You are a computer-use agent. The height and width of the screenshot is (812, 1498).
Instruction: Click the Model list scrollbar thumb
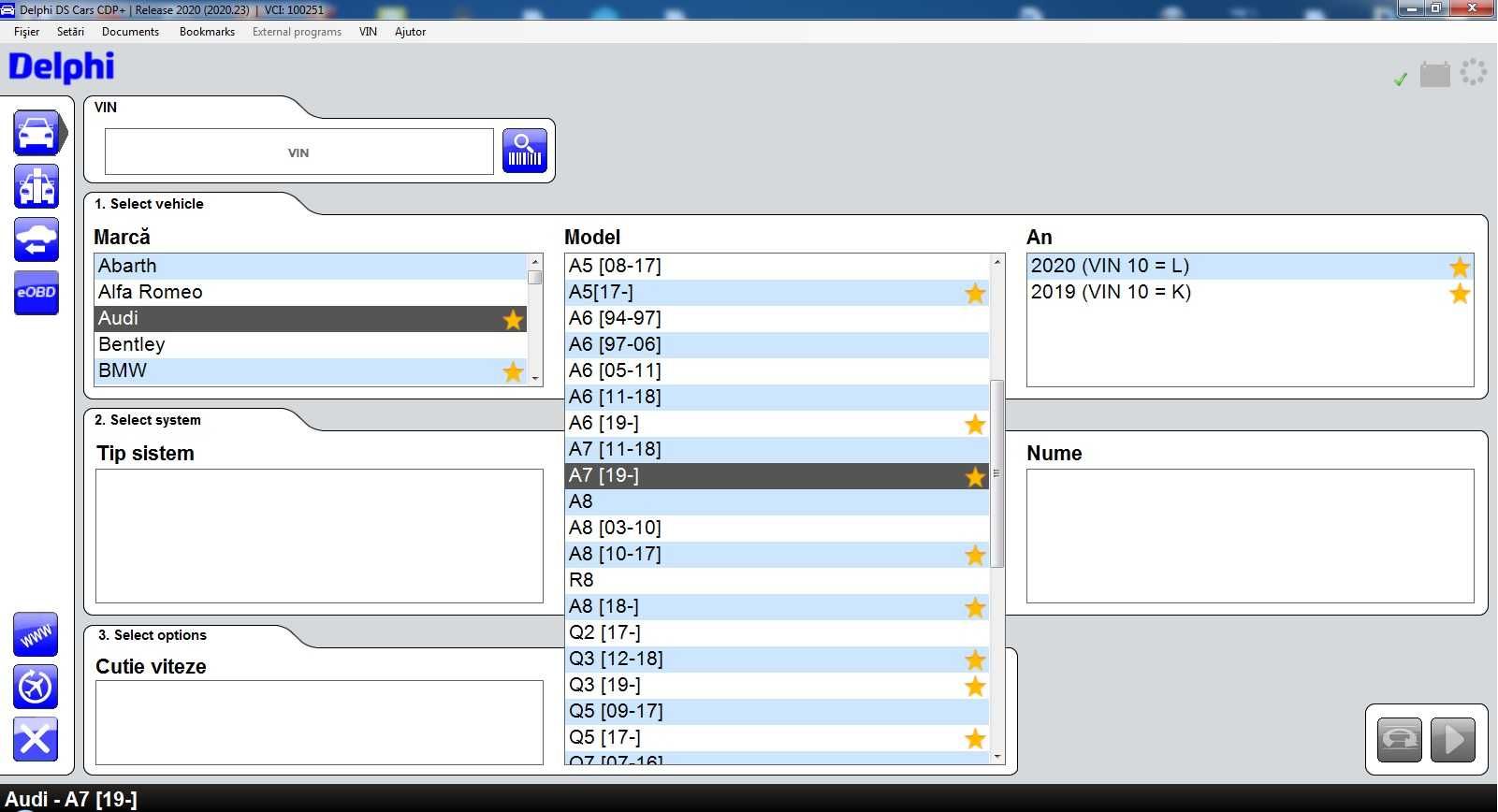tap(997, 473)
